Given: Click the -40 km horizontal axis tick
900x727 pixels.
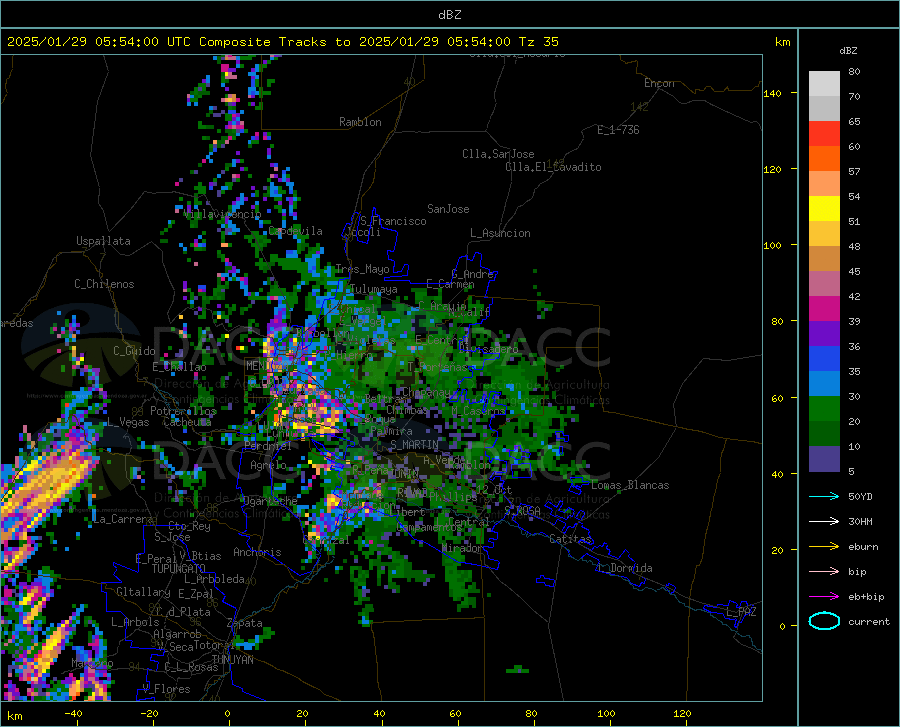Looking at the screenshot, I should pos(73,713).
